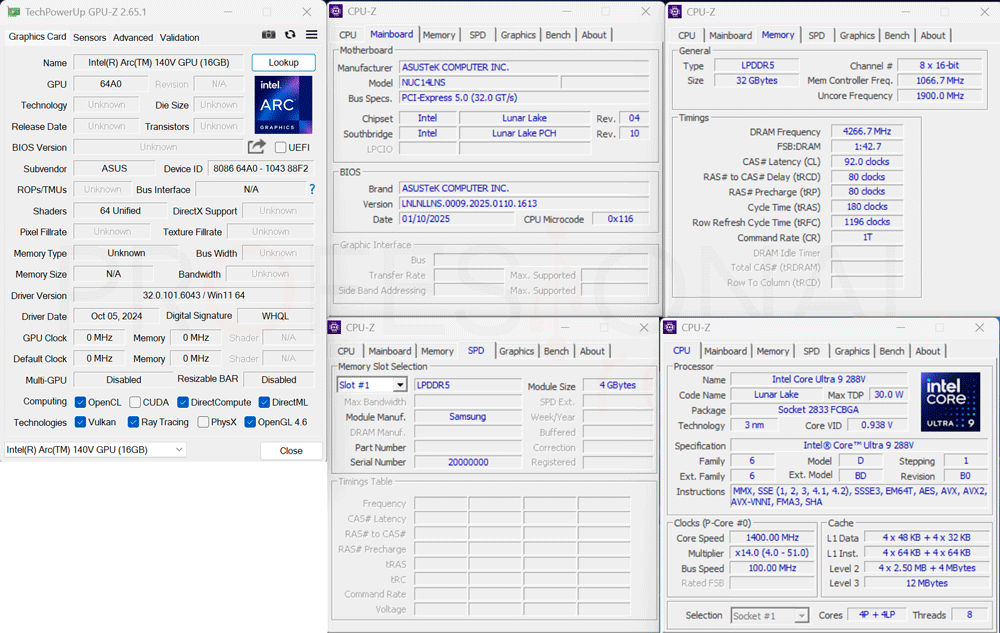Toggle the PhysX checkbox
The height and width of the screenshot is (633, 1000).
coord(203,422)
